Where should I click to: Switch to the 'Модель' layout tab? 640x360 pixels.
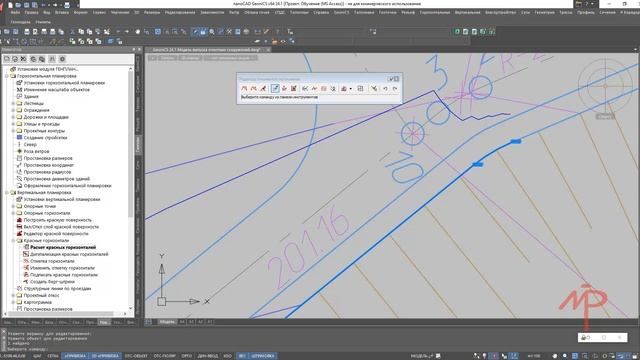tap(167, 322)
